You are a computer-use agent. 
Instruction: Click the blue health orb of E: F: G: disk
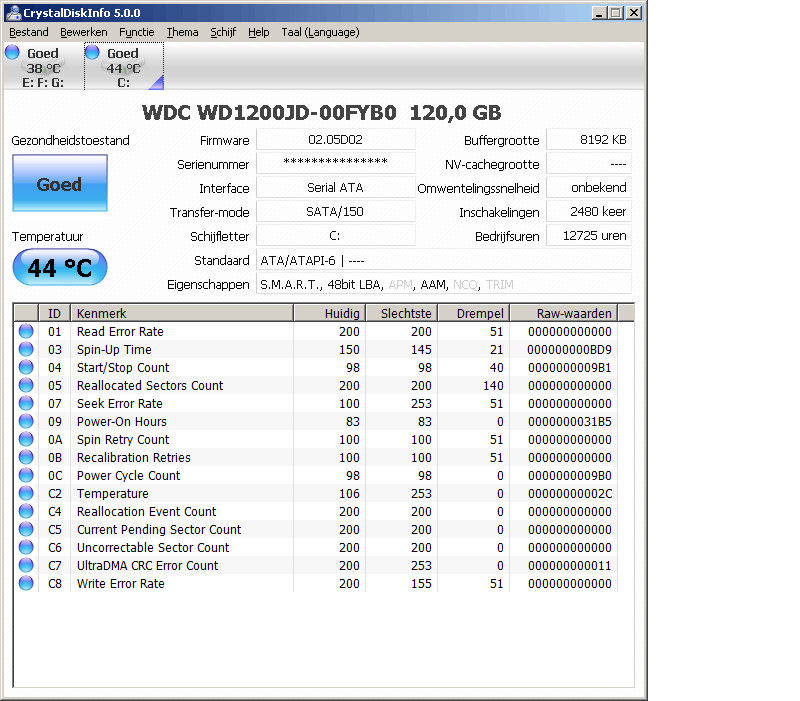(12, 52)
